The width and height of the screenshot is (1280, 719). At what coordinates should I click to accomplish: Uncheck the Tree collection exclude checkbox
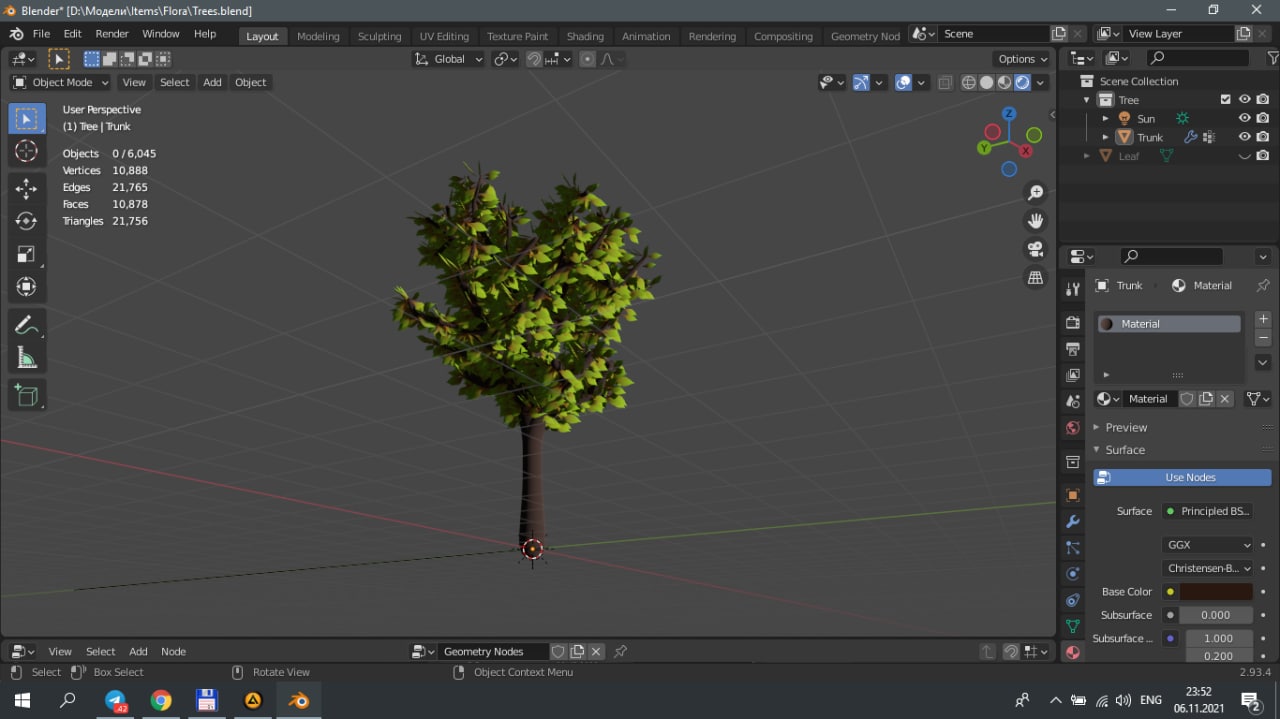pos(1225,100)
